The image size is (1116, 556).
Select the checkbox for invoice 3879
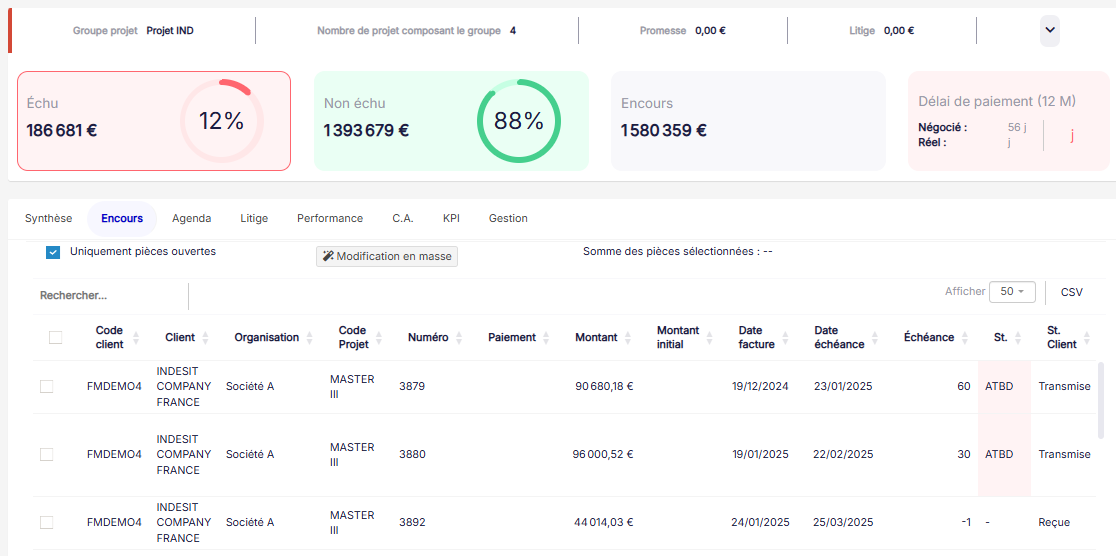[47, 387]
